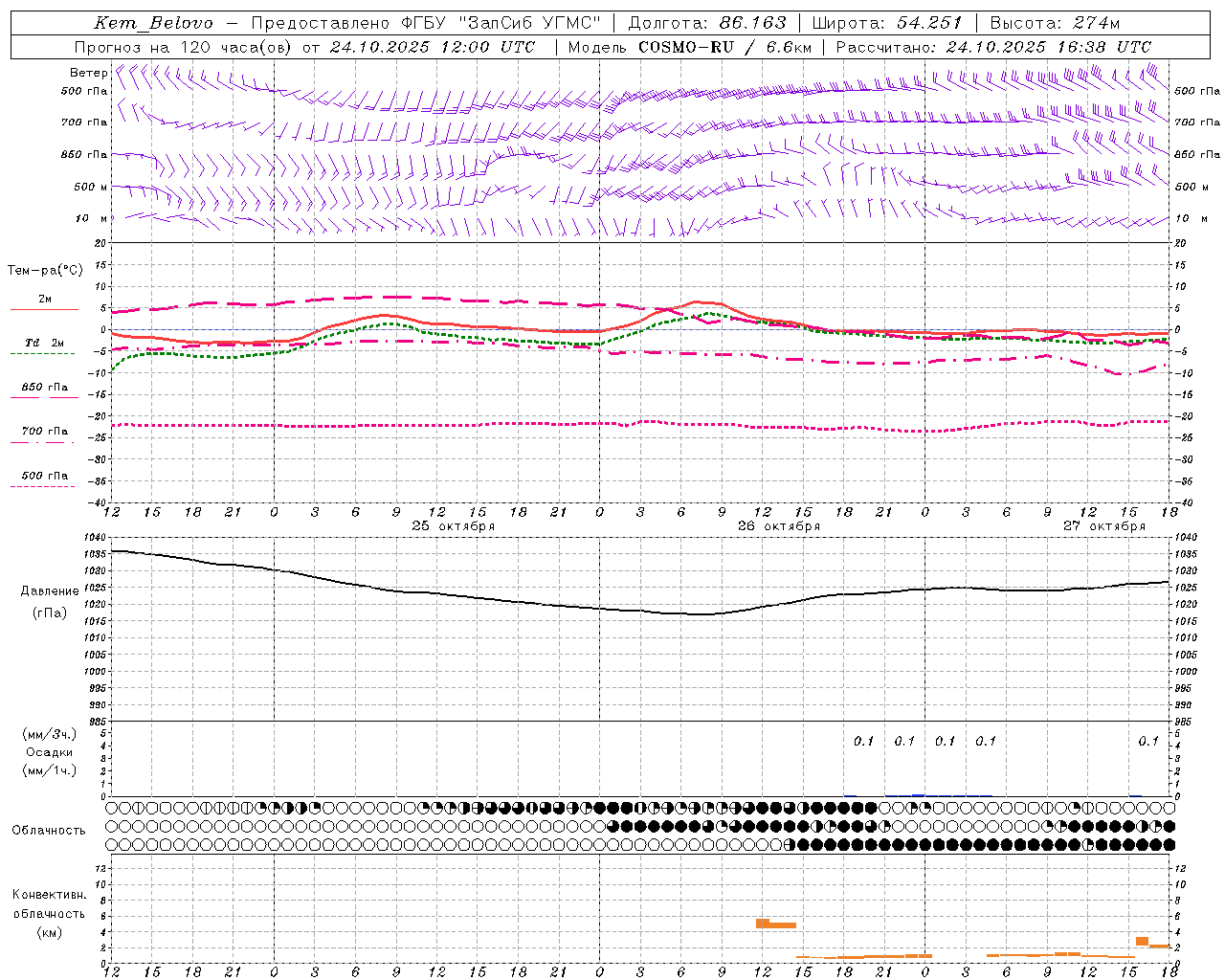Select the computed timestamp 24.10.2025 16:38 UTC
The image size is (1225, 980).
[1048, 47]
